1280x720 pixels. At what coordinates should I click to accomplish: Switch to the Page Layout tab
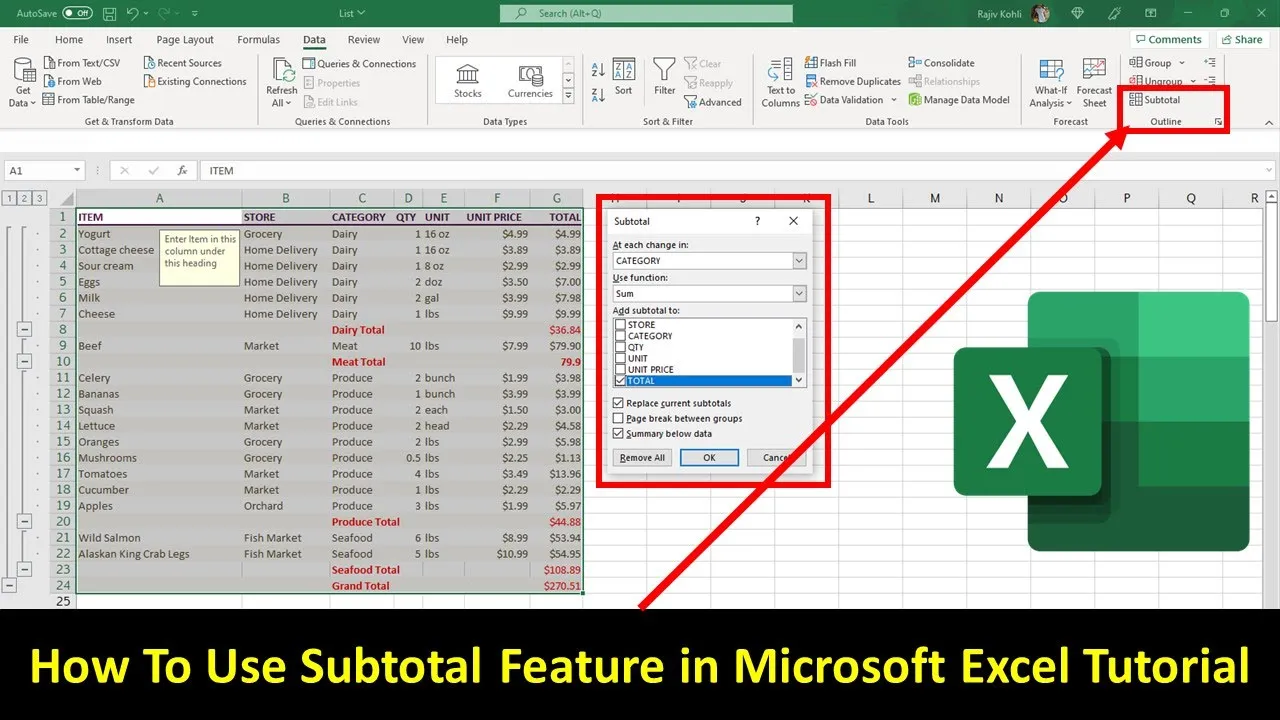click(x=185, y=40)
